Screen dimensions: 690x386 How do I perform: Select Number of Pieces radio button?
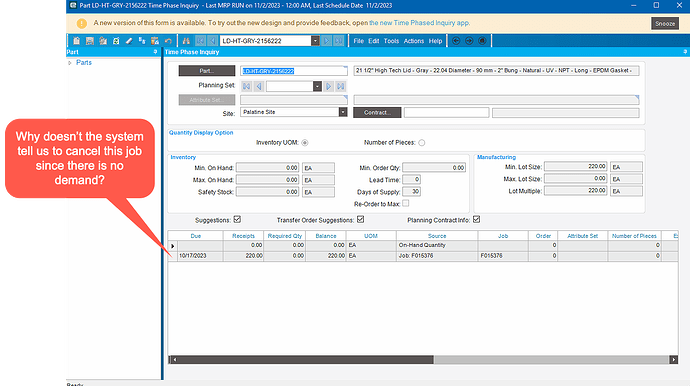click(x=422, y=143)
